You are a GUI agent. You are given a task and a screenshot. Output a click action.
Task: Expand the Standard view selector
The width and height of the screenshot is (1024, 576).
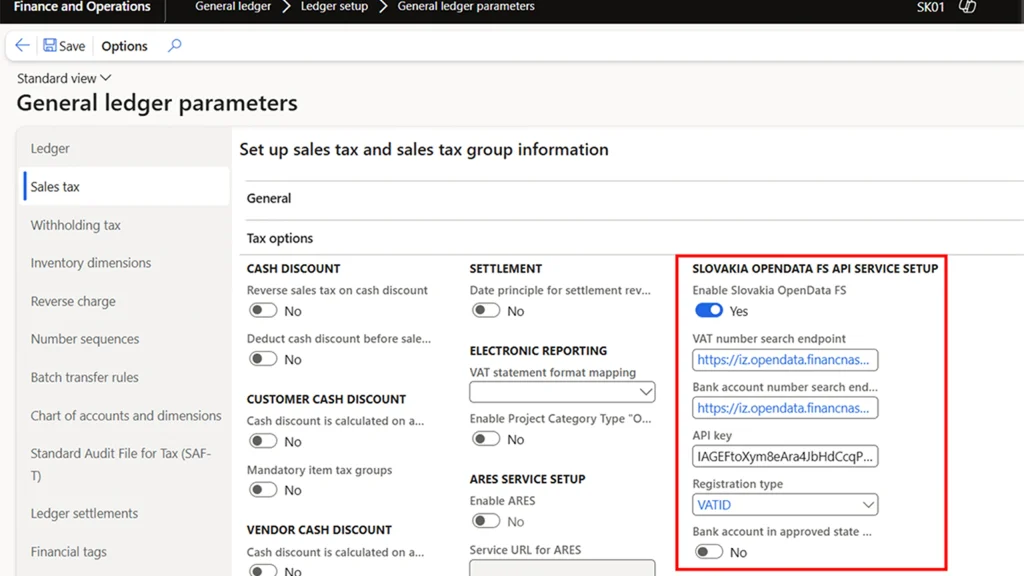(x=64, y=78)
